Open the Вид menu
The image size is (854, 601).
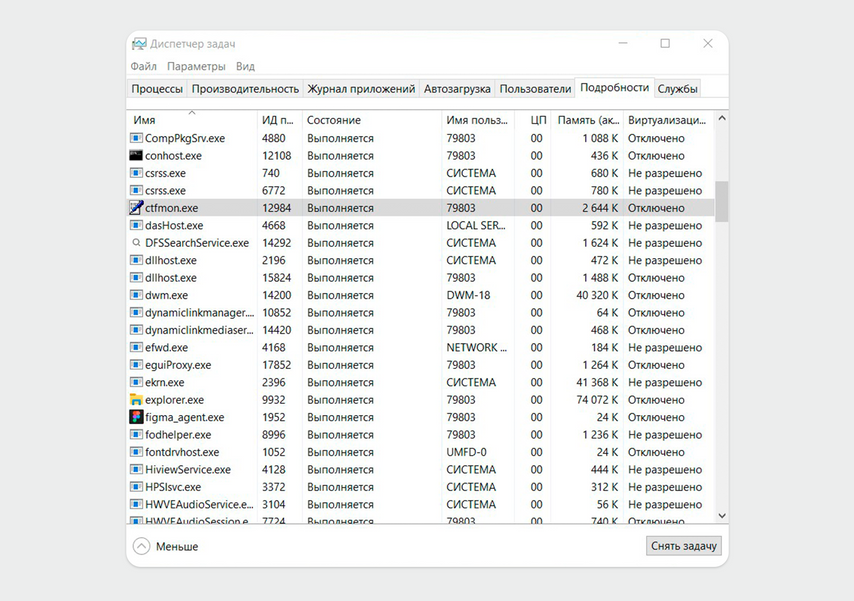pos(245,66)
